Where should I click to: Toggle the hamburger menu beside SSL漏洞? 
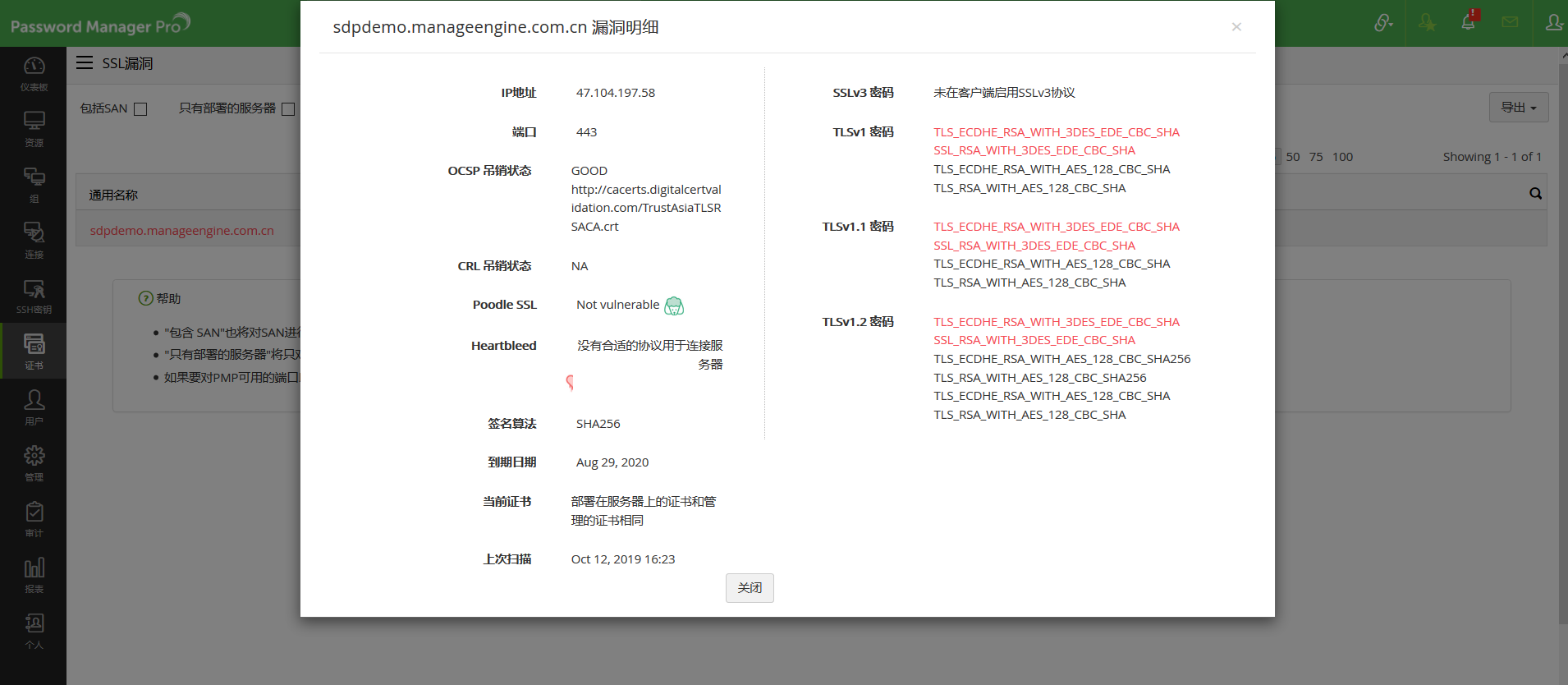85,63
